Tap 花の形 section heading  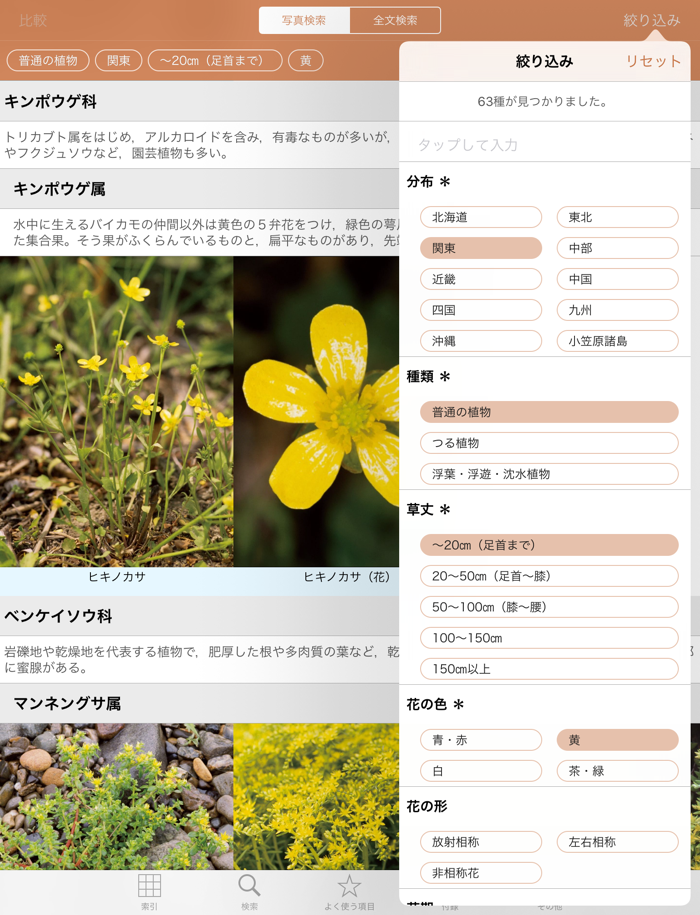pyautogui.click(x=427, y=806)
